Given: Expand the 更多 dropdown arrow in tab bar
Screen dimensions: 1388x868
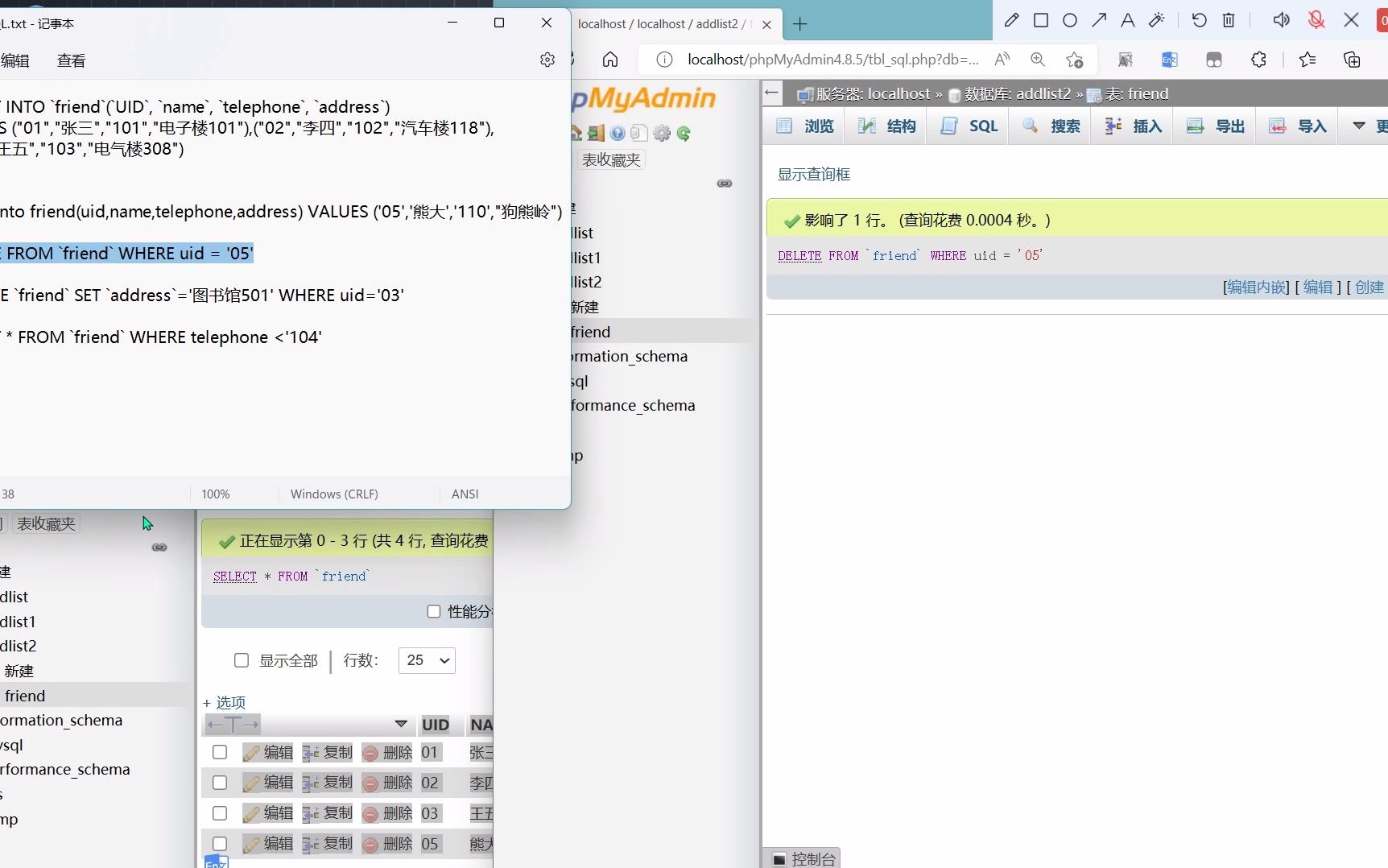Looking at the screenshot, I should pyautogui.click(x=1359, y=126).
